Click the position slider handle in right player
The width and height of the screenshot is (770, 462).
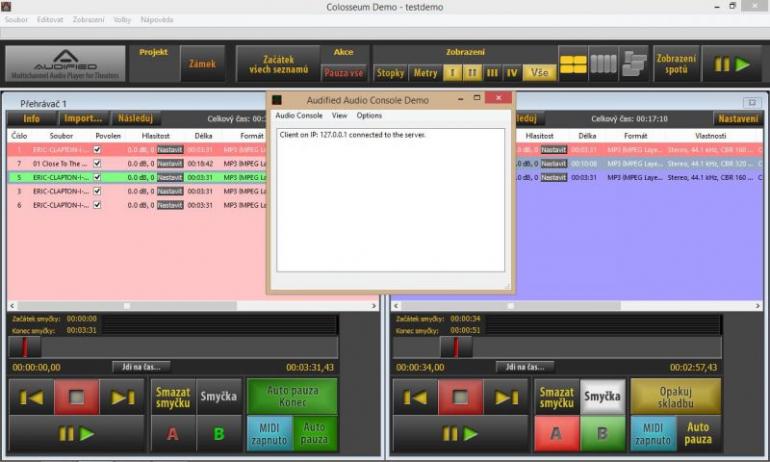(456, 347)
